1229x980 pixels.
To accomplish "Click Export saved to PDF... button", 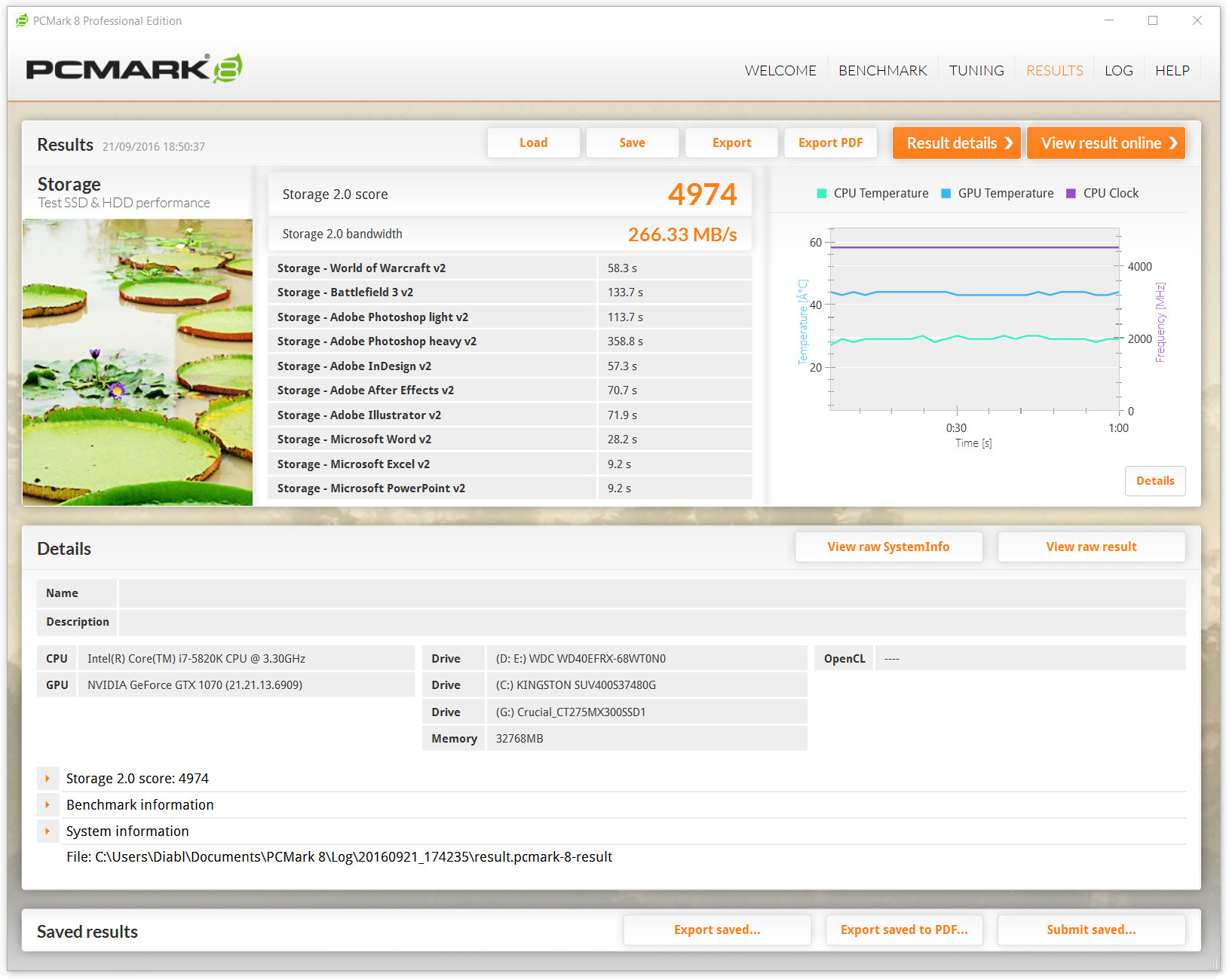I will 904,929.
